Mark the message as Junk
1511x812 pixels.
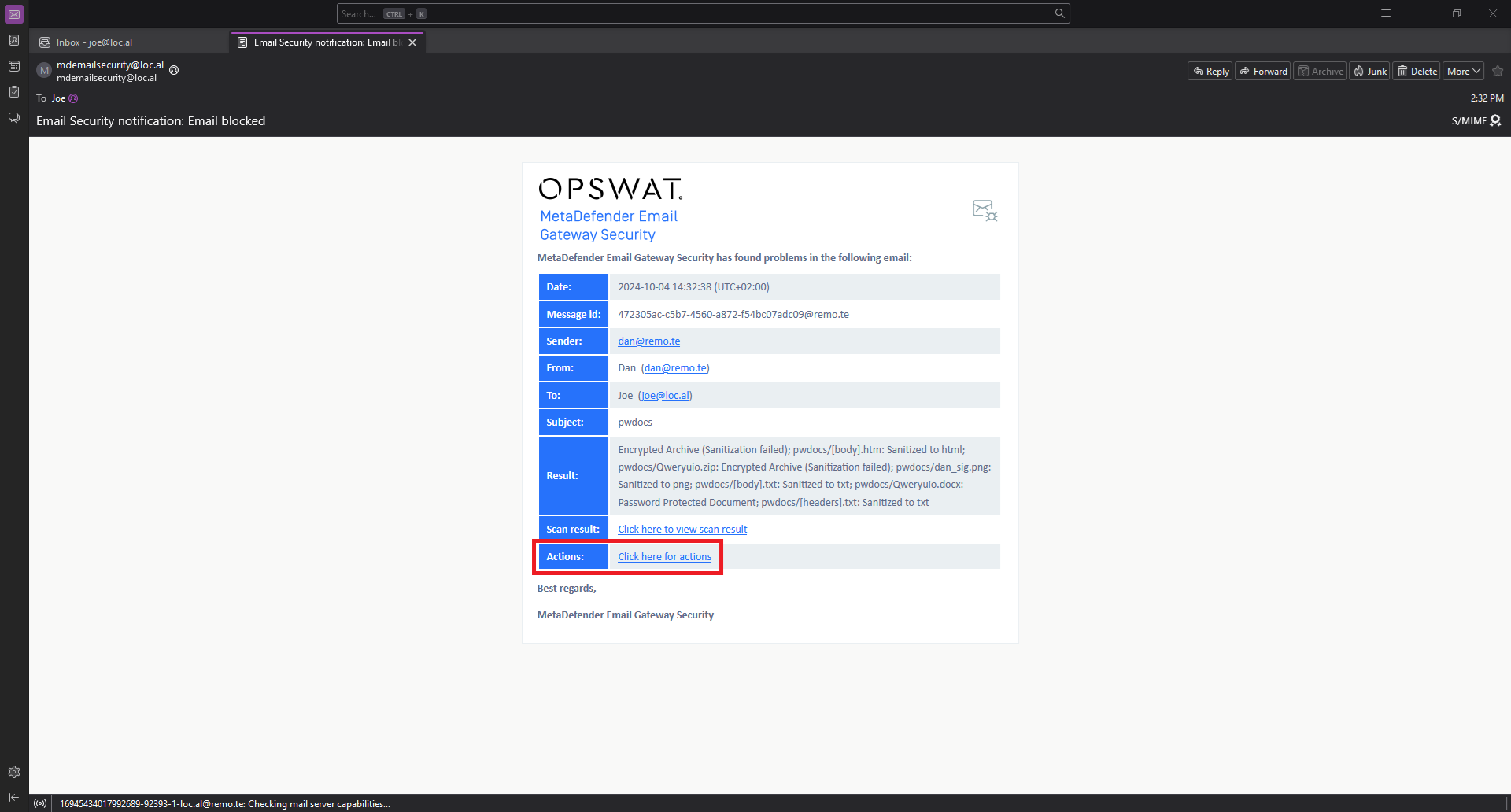coord(1370,71)
